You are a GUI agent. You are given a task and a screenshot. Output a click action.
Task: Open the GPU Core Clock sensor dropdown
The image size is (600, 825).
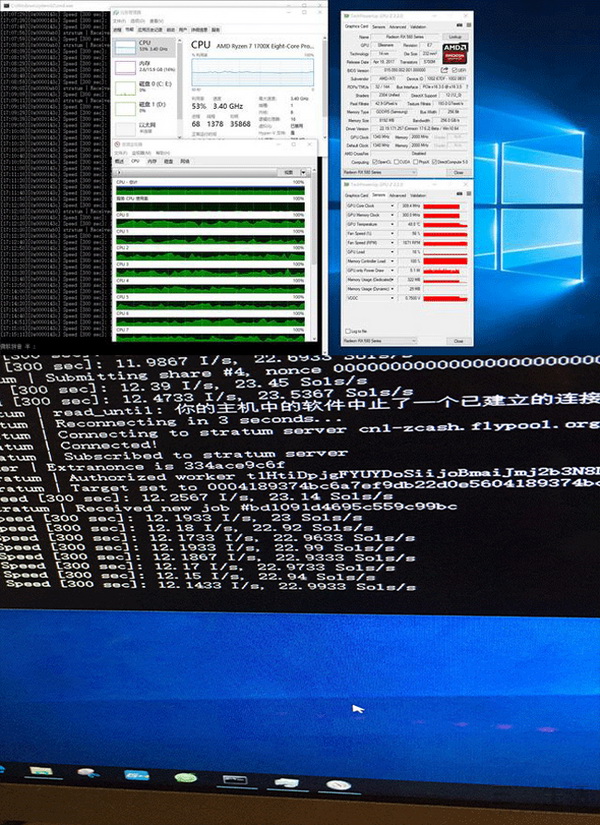click(392, 206)
